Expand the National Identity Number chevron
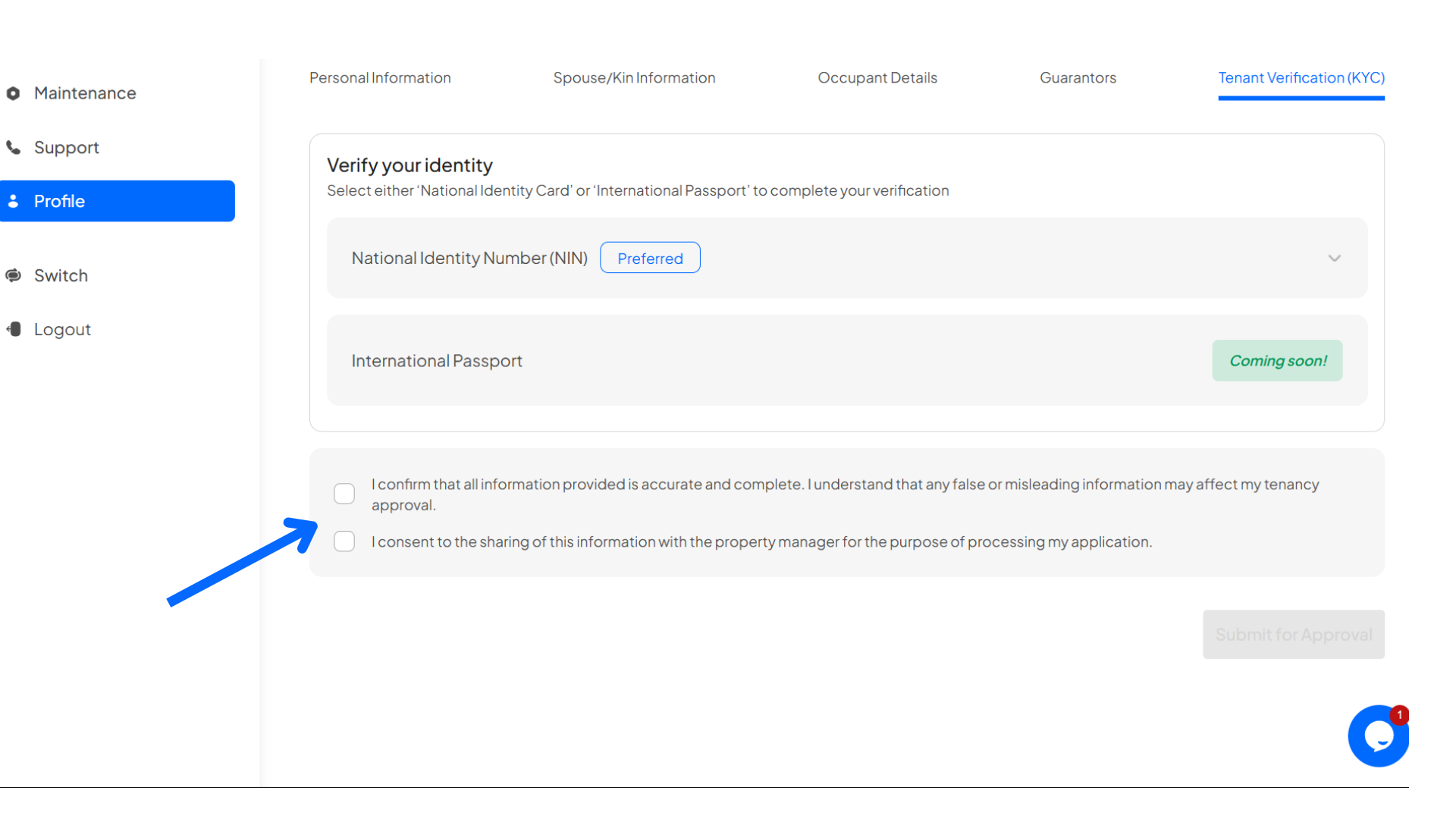Viewport: 1456px width, 819px height. coord(1334,259)
